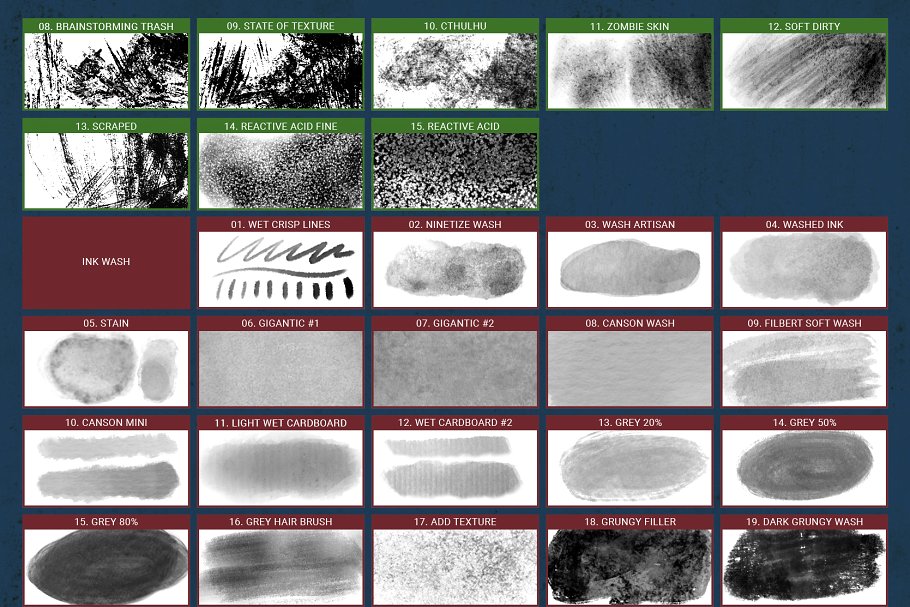Choose the Grey 50% brush swatch

pyautogui.click(x=804, y=467)
